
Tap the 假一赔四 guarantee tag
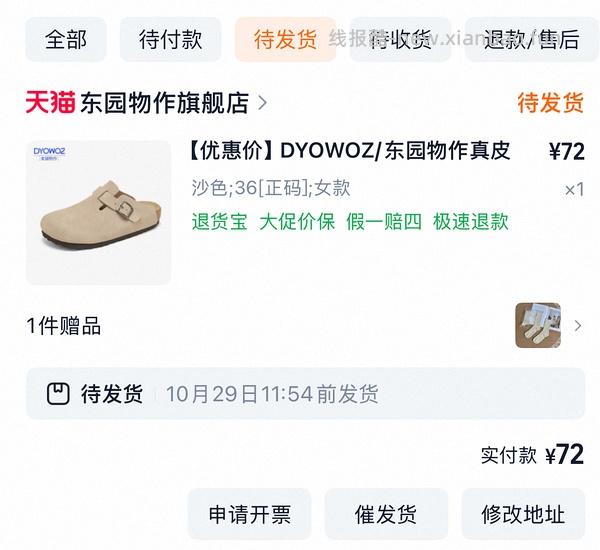pyautogui.click(x=384, y=222)
